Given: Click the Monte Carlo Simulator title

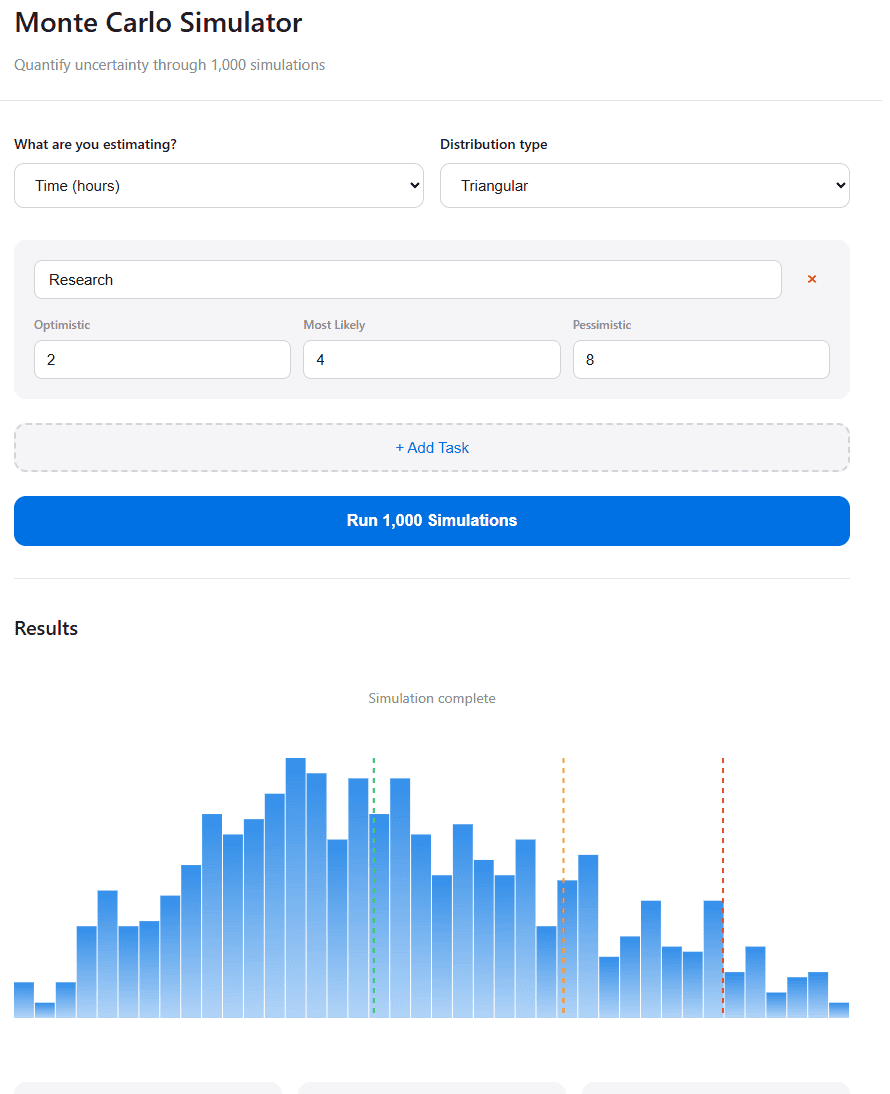Looking at the screenshot, I should (x=157, y=22).
